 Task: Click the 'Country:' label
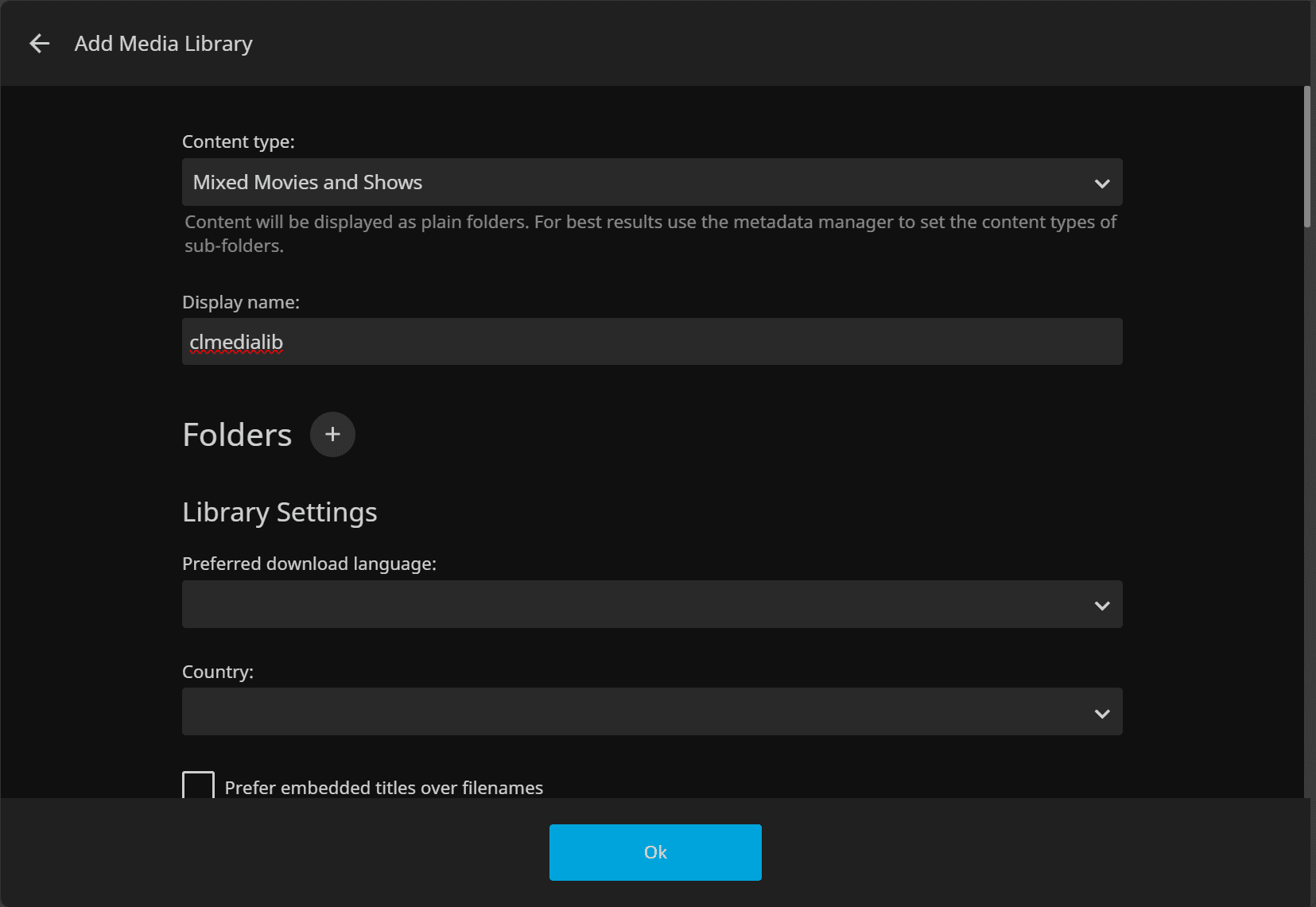pos(217,672)
